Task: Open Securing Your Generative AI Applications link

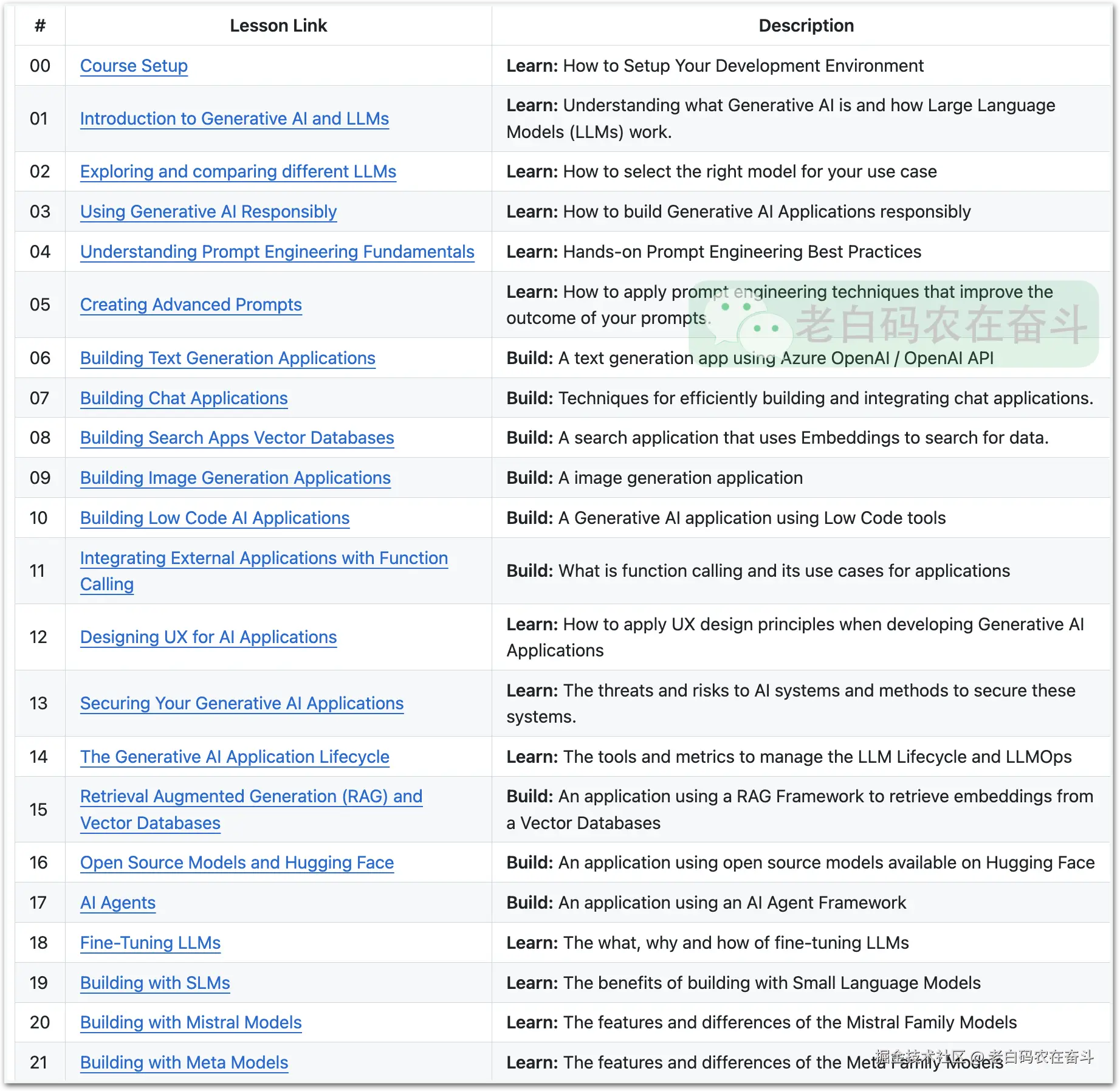Action: 242,703
